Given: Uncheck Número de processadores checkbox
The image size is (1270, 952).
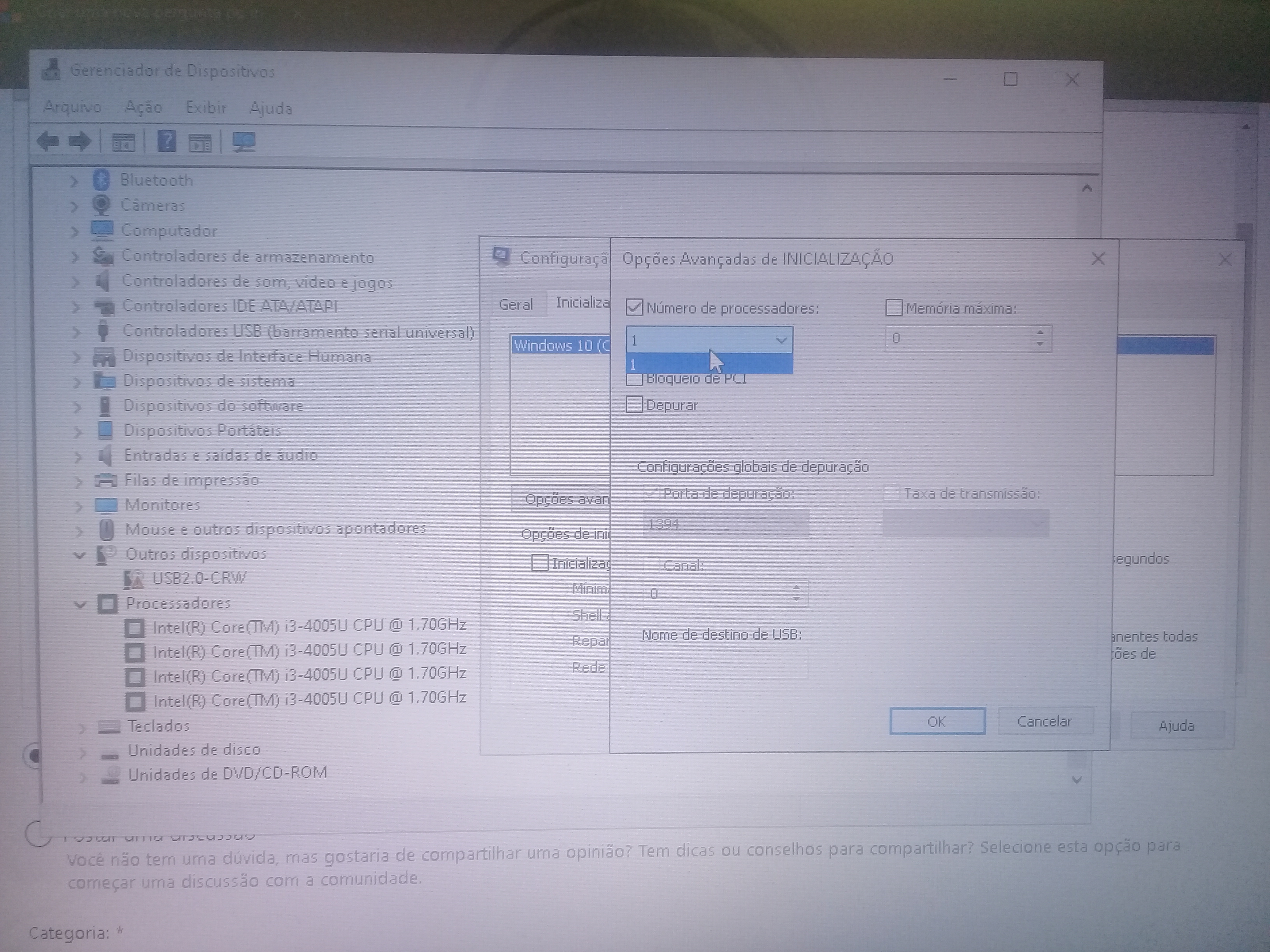Looking at the screenshot, I should (635, 308).
